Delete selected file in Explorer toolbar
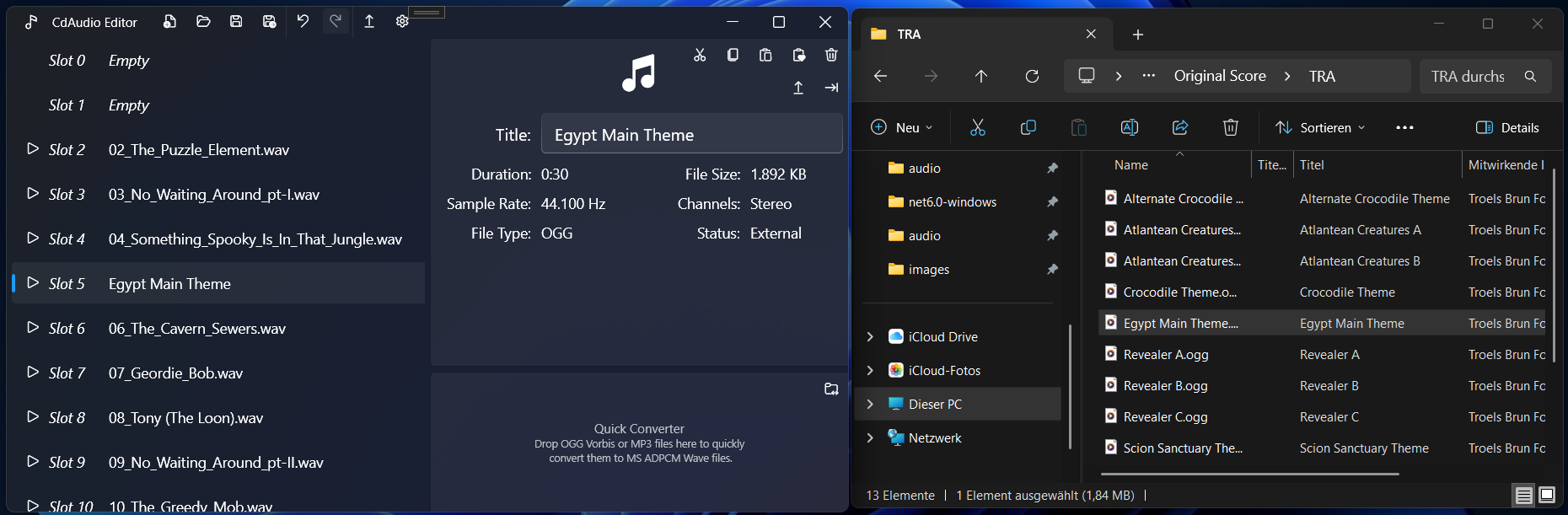1568x515 pixels. 1231,127
